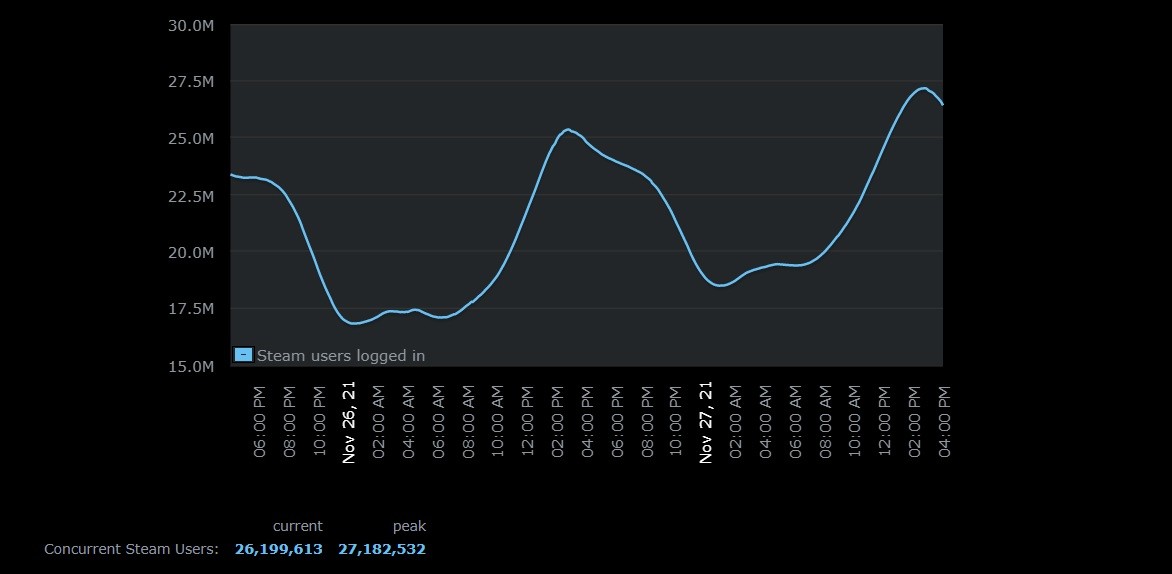Toggle the Steam users logged in legend icon
The width and height of the screenshot is (1172, 574).
[243, 354]
